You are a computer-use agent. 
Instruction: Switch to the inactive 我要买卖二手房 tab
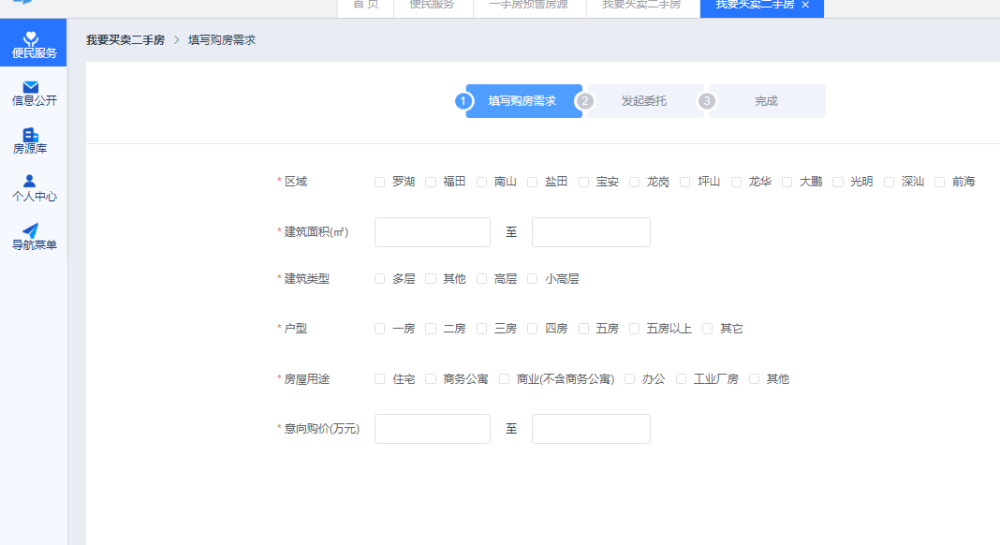pyautogui.click(x=642, y=5)
